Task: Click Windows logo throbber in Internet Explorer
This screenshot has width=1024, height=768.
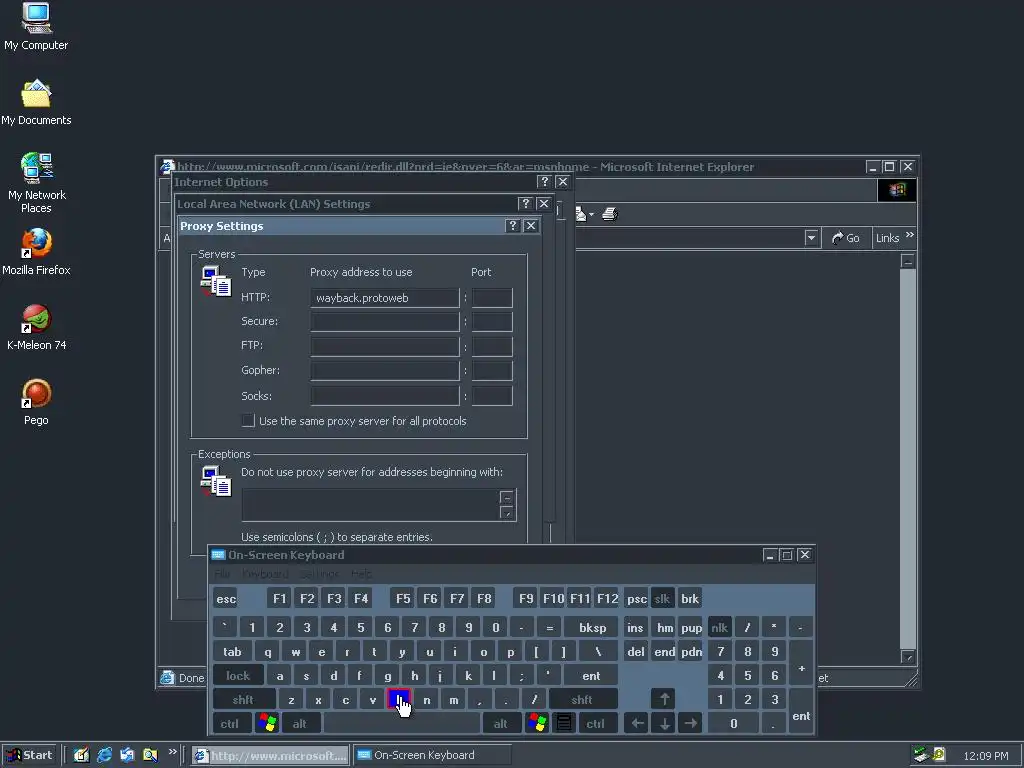Action: pos(897,189)
